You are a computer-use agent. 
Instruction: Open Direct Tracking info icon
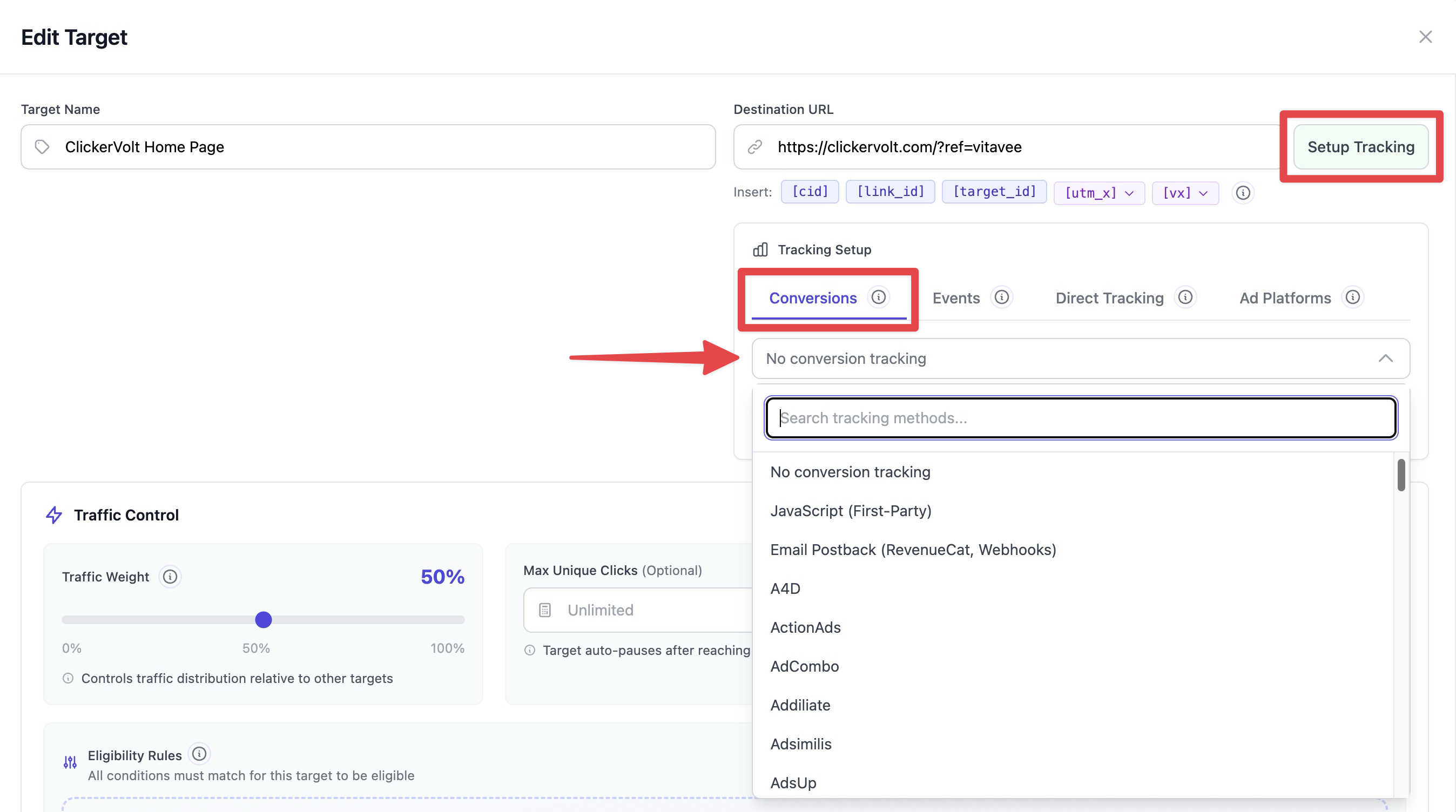point(1185,297)
